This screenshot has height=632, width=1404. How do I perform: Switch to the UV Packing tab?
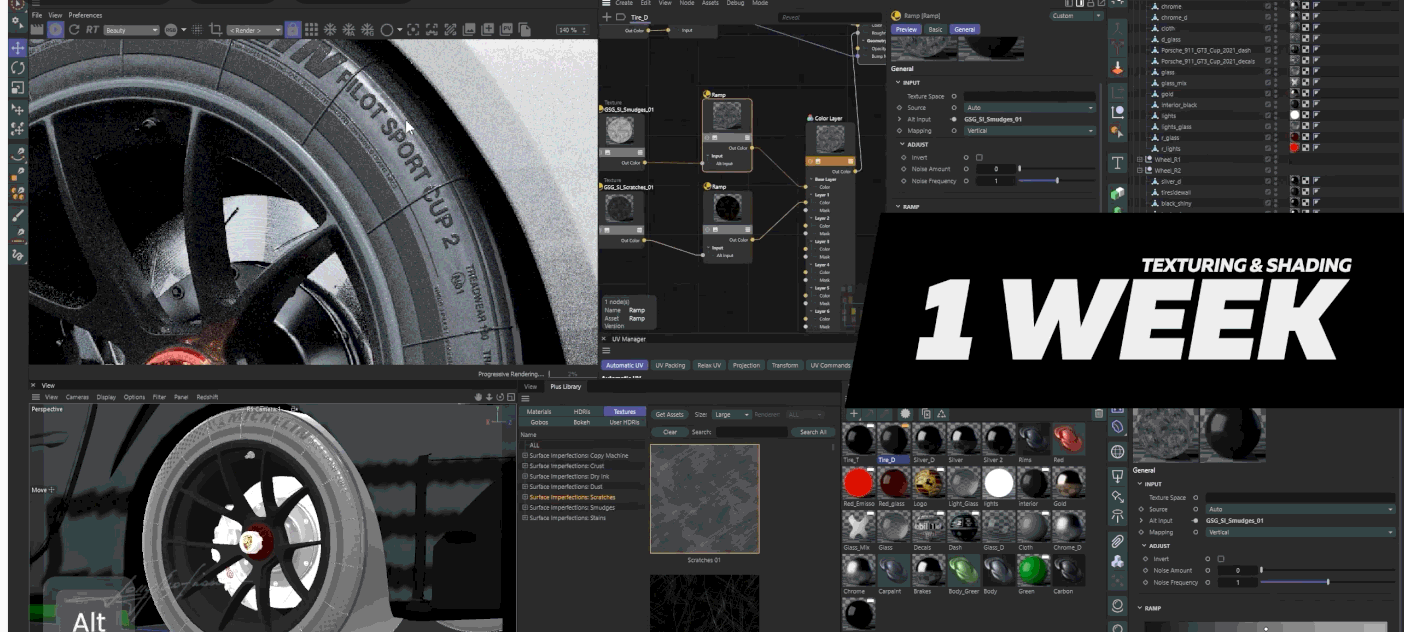pyautogui.click(x=670, y=365)
